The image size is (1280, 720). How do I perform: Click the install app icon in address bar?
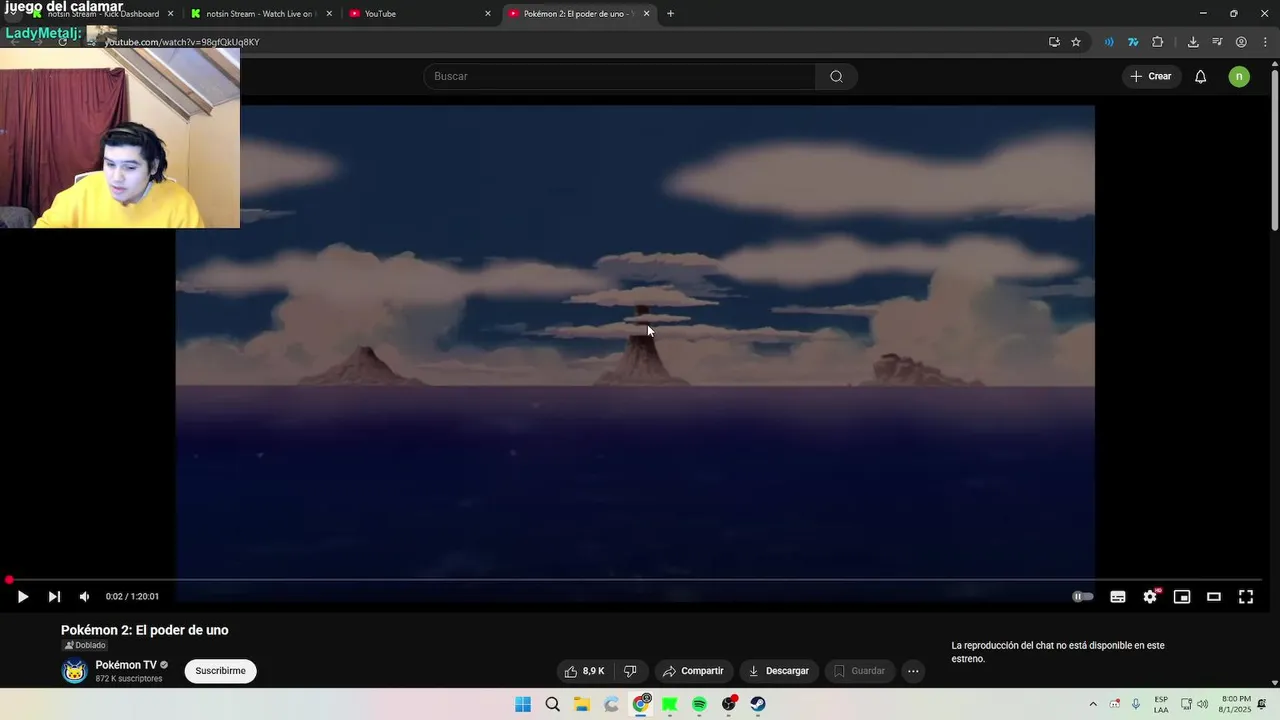pyautogui.click(x=1054, y=42)
